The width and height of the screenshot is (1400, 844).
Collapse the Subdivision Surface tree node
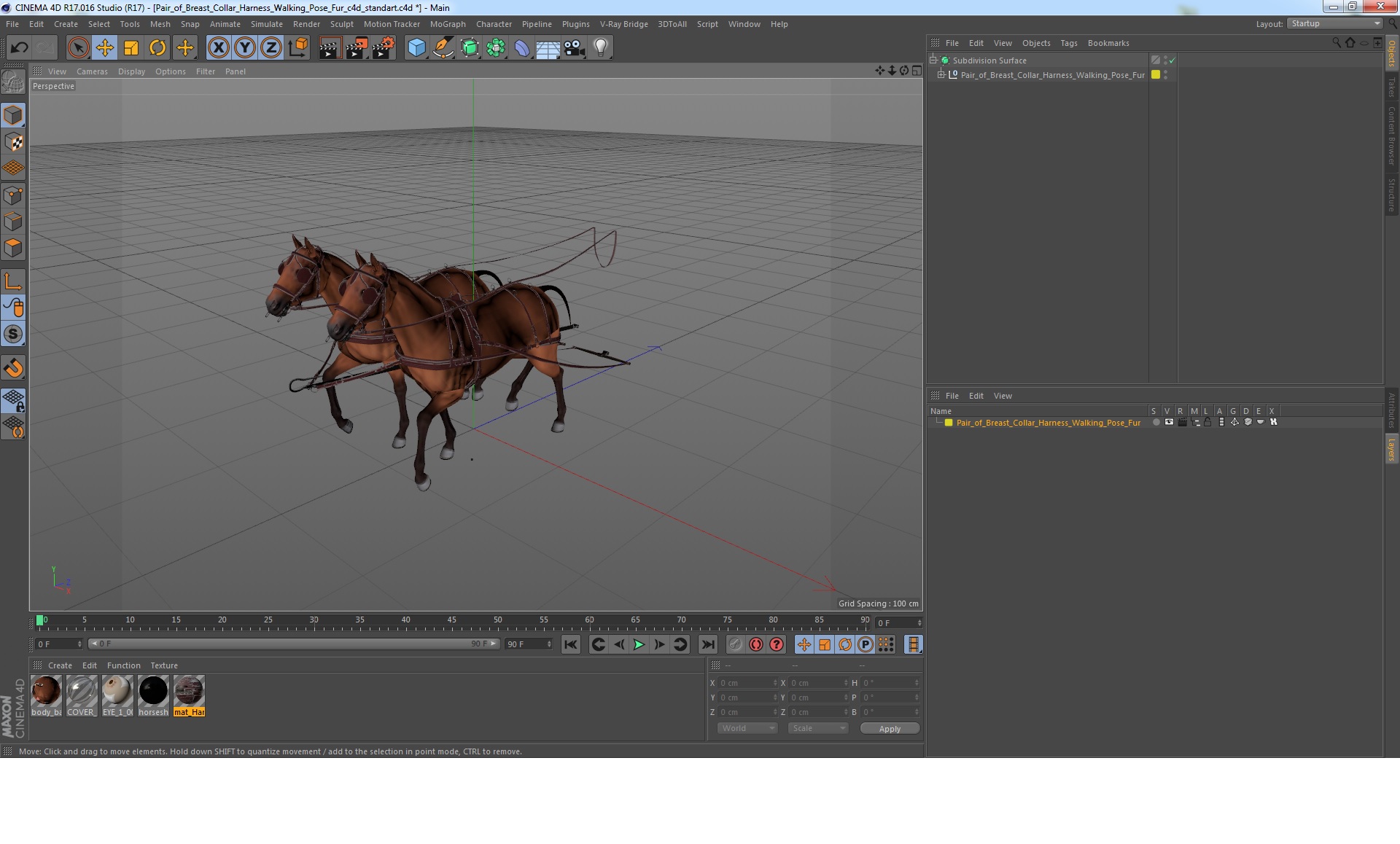coord(933,60)
